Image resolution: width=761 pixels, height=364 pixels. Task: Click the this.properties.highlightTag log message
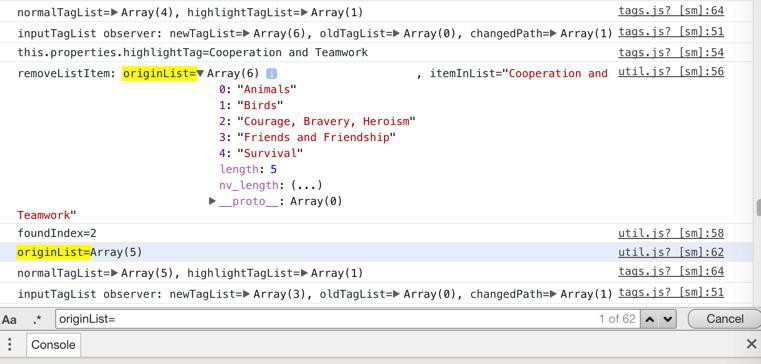point(193,52)
